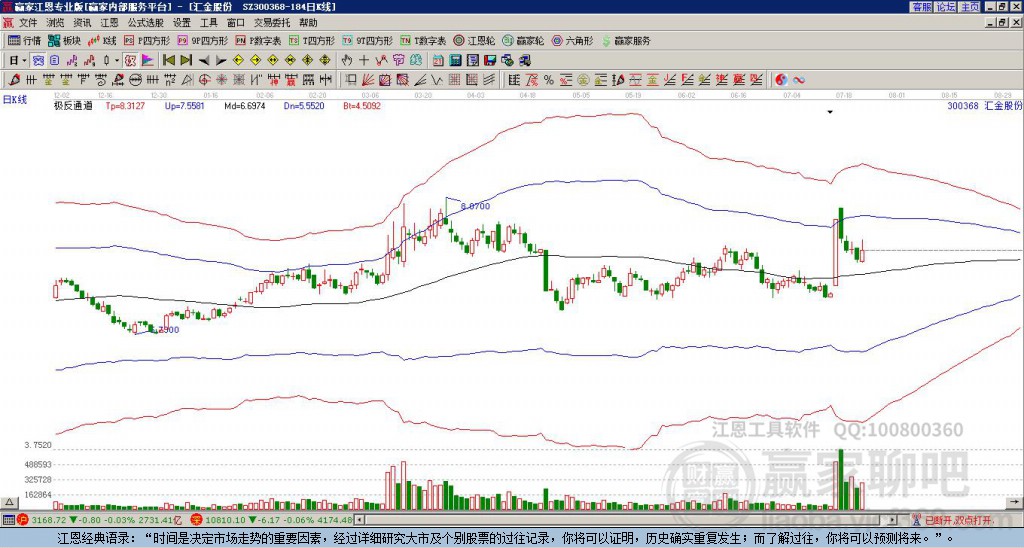Click the blue infinity symbol icon
The image size is (1024, 548).
[x=799, y=79]
